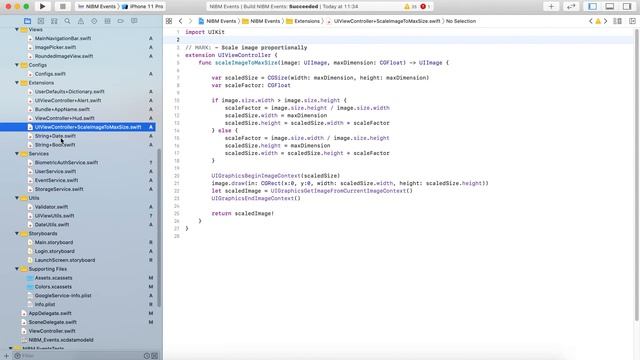Add an editor on the right
The width and height of the screenshot is (640, 360).
point(632,21)
